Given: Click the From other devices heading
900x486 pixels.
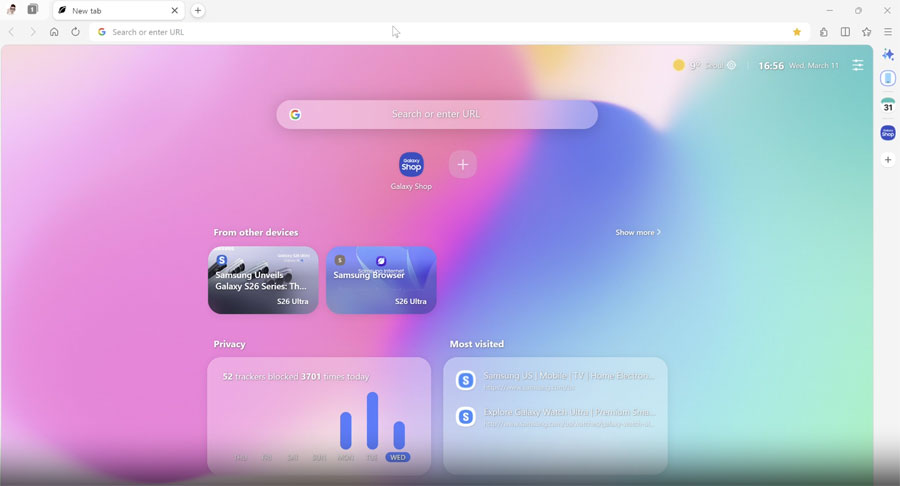Looking at the screenshot, I should [256, 232].
